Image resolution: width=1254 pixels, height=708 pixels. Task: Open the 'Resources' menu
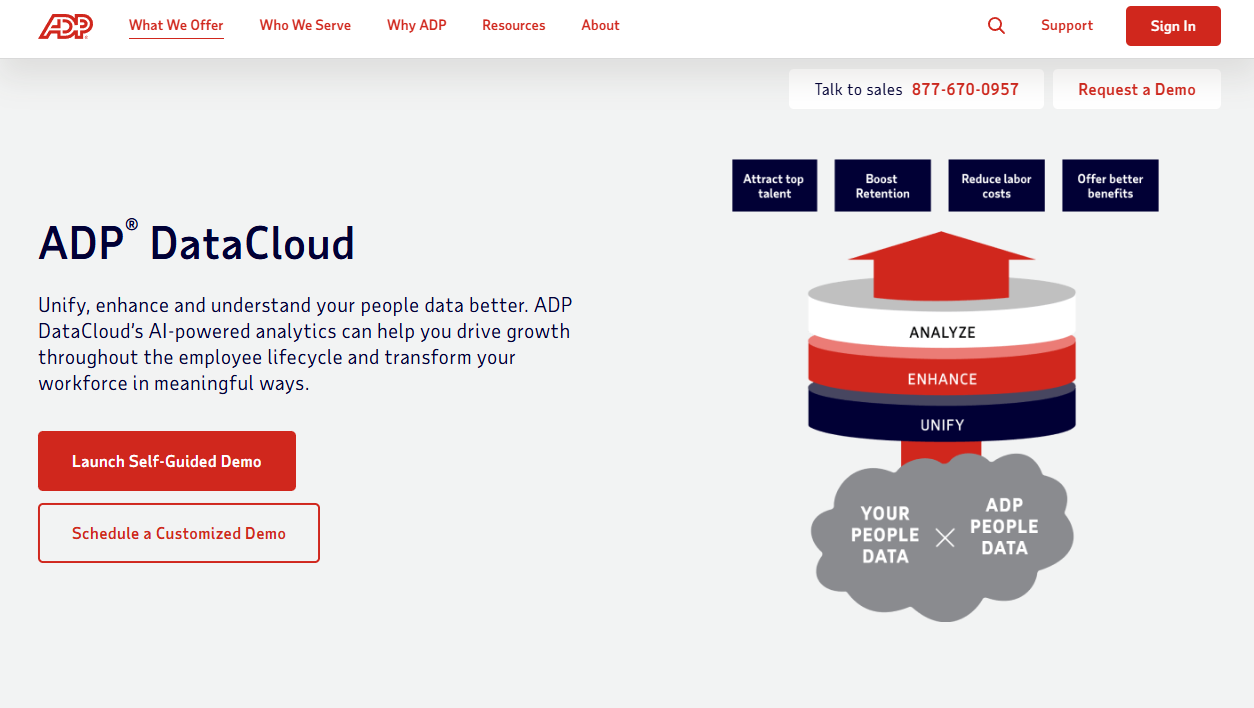513,25
